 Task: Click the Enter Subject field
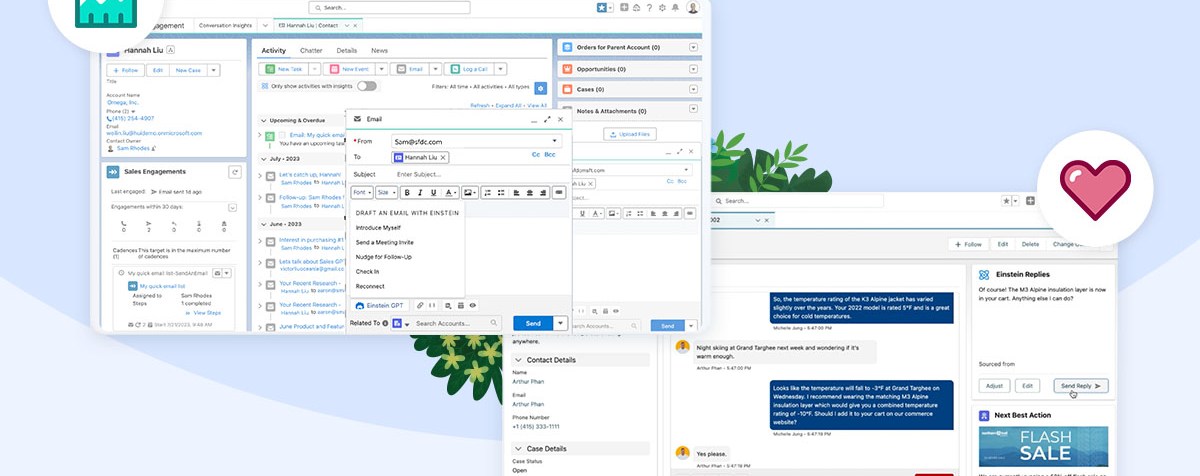pos(480,174)
